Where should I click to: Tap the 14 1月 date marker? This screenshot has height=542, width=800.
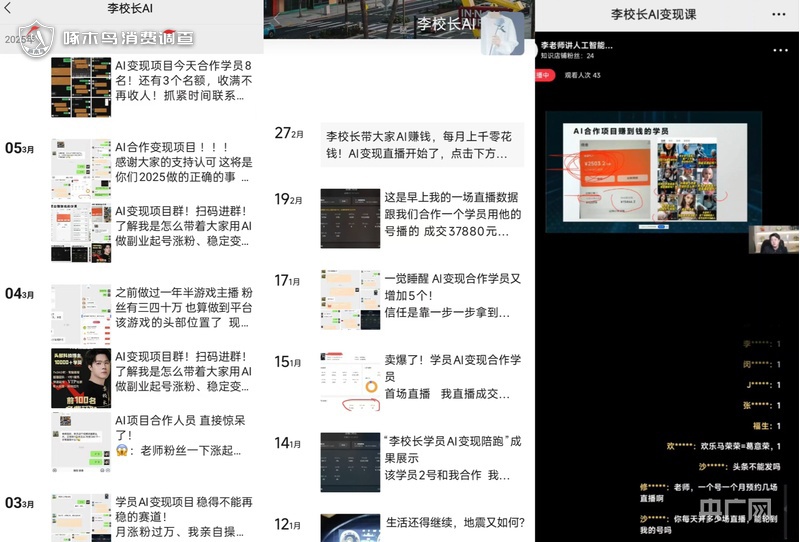[288, 443]
